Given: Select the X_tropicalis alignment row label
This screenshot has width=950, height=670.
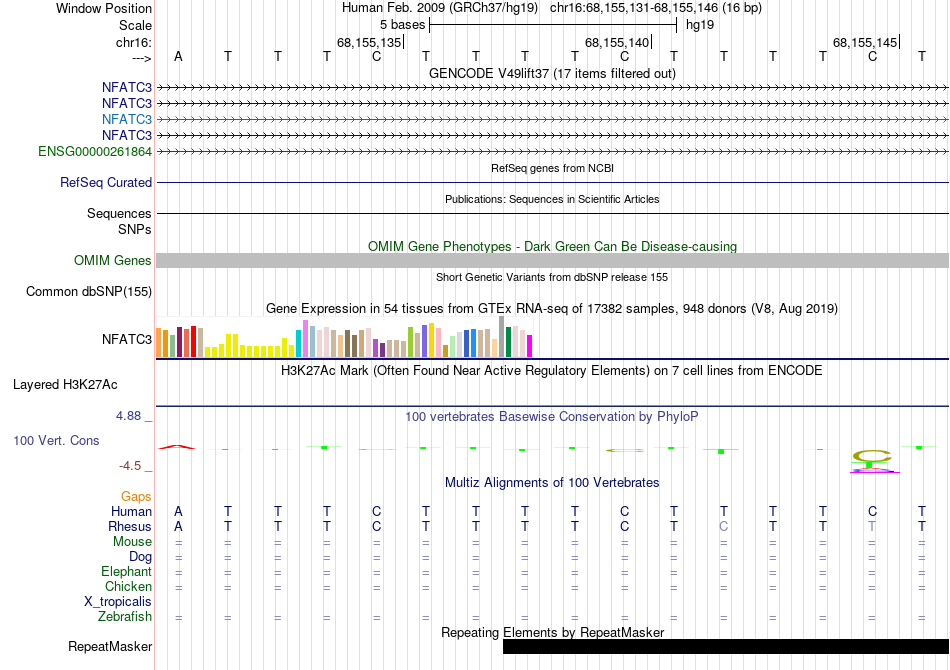Looking at the screenshot, I should point(118,602).
